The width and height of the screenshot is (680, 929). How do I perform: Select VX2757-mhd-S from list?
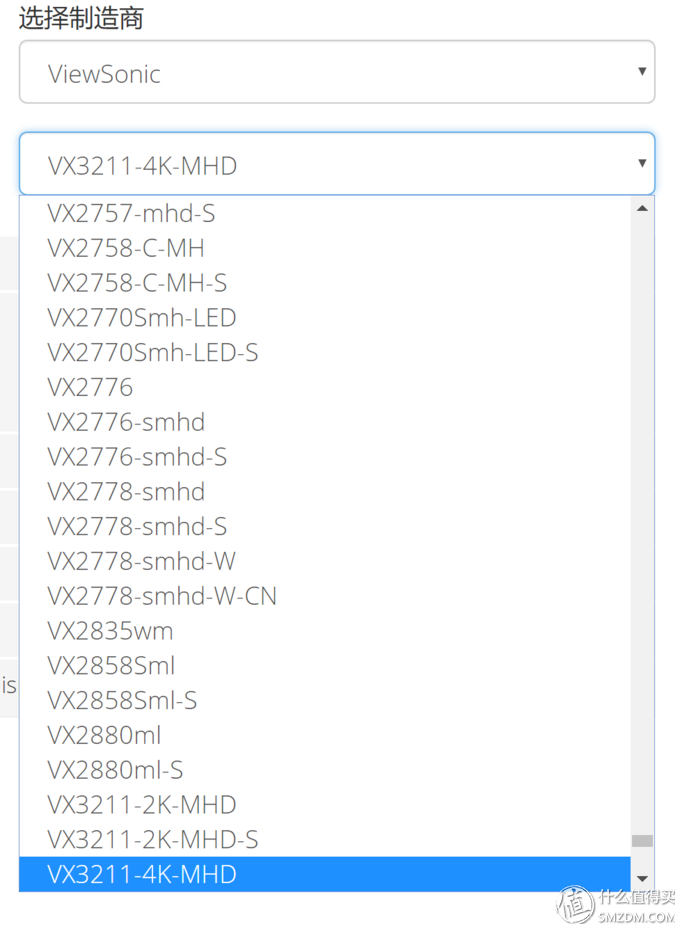coord(131,213)
